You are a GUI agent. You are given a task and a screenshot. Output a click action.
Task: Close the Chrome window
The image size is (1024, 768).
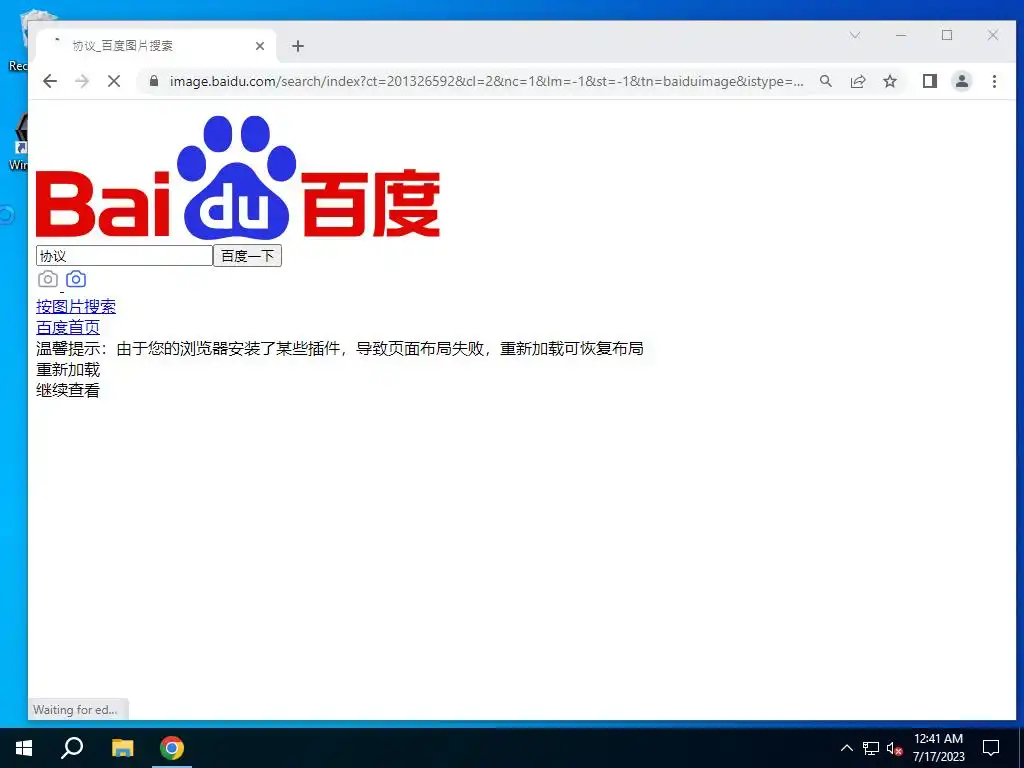pos(993,35)
